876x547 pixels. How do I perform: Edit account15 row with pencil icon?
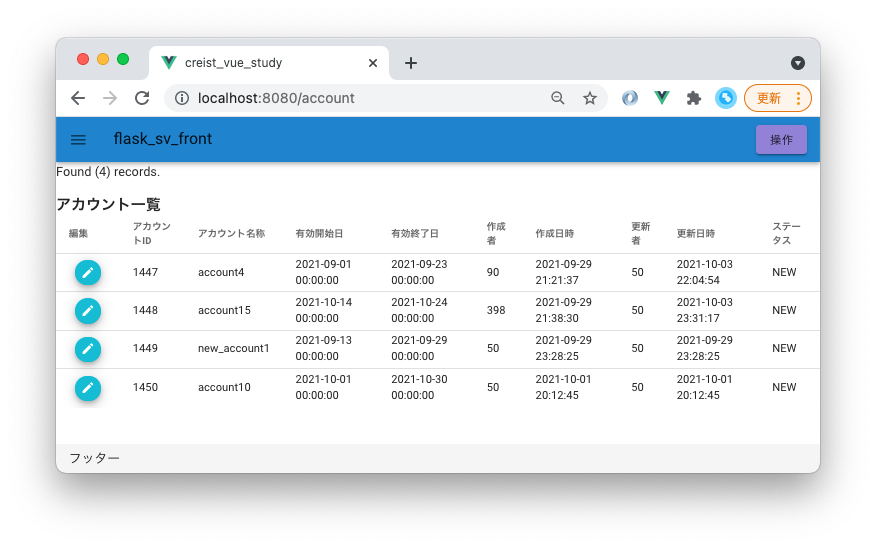tap(88, 311)
